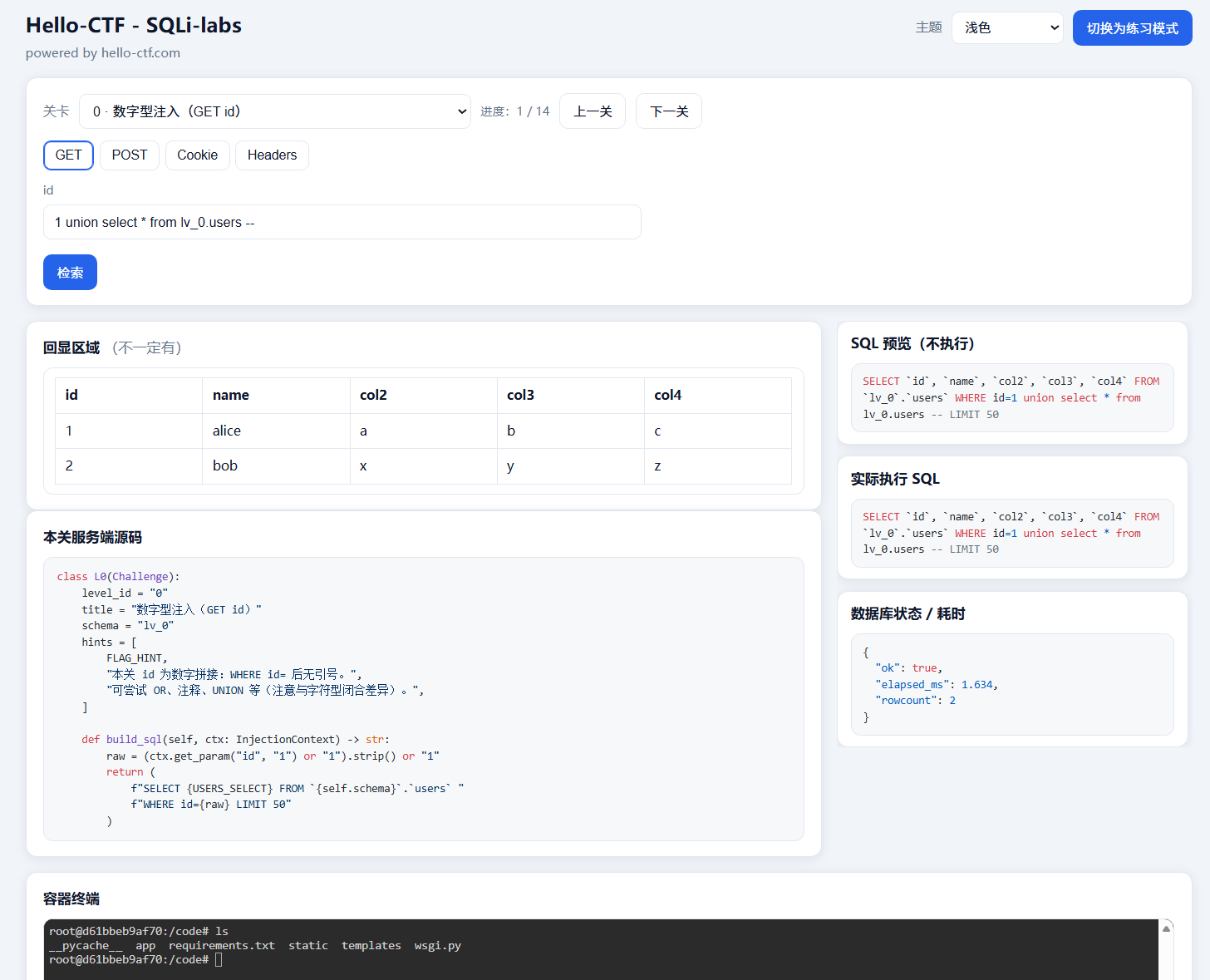Click the 回显区域 heading

[71, 348]
